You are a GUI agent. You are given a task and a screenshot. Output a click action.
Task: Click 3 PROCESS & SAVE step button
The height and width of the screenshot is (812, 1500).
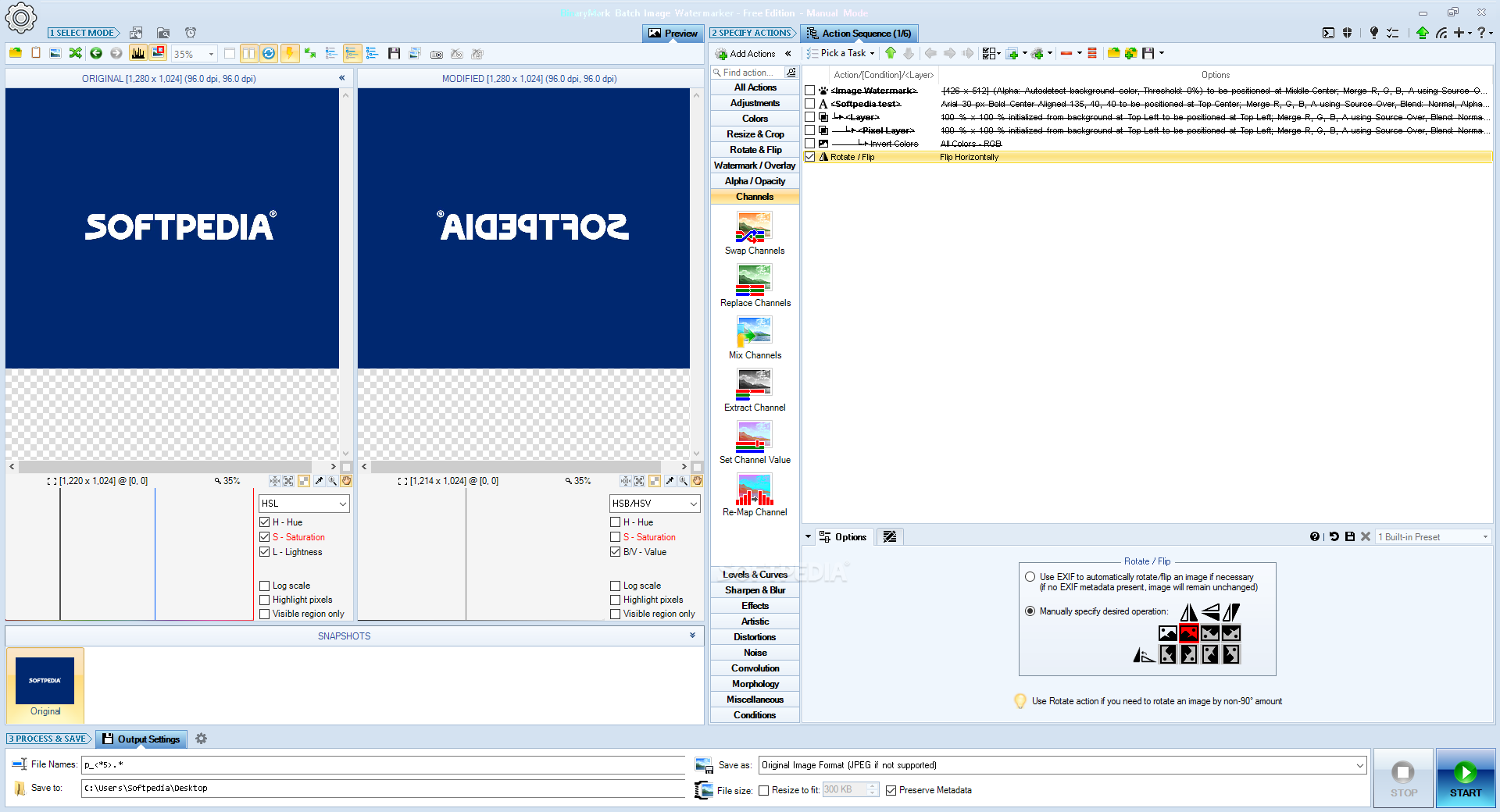pyautogui.click(x=49, y=739)
